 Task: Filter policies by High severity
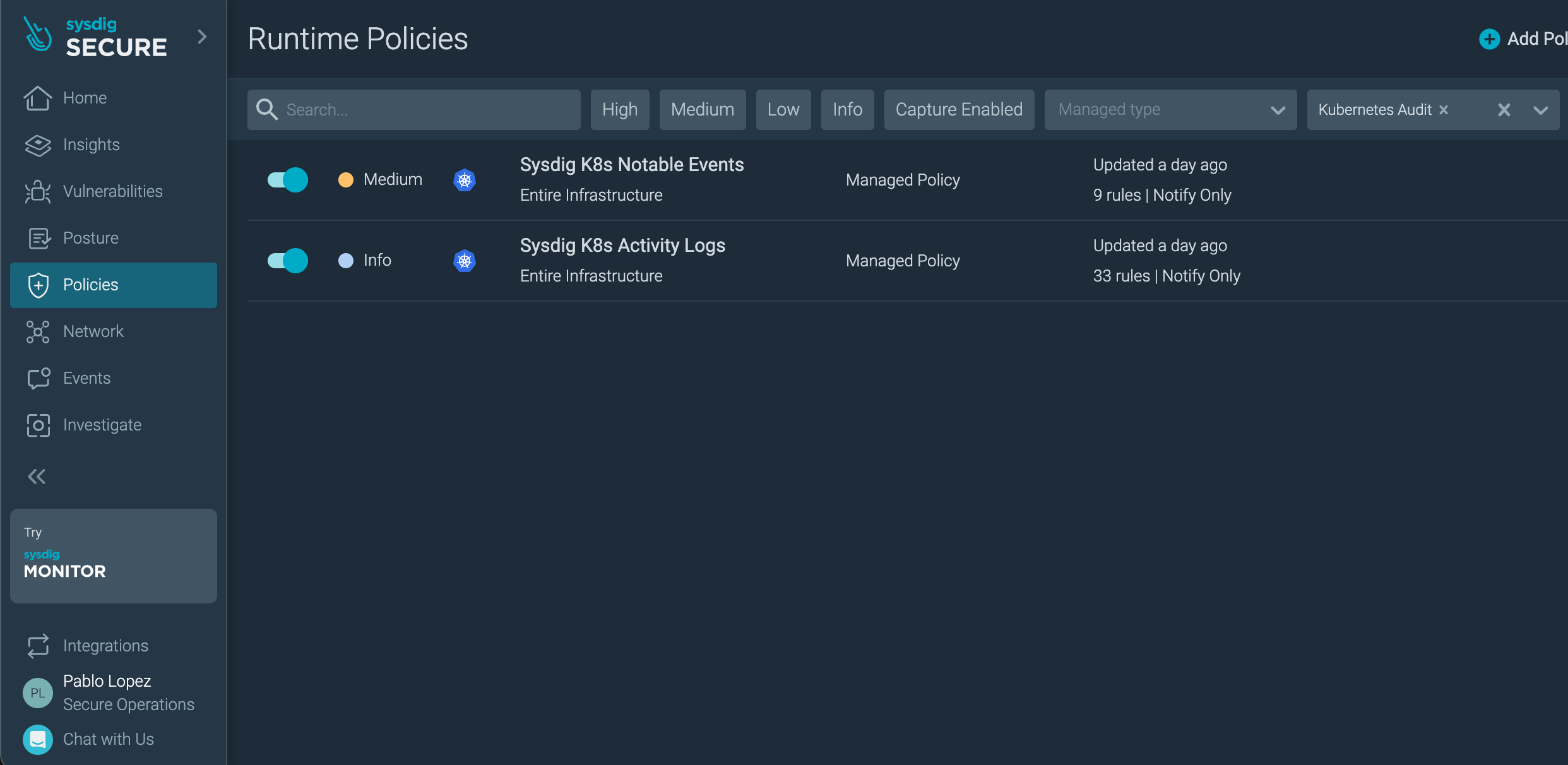pos(620,110)
